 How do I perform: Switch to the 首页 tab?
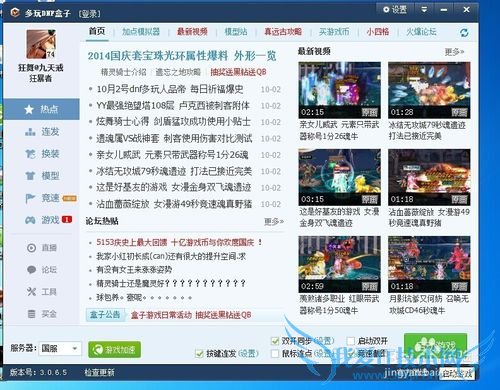click(x=97, y=31)
